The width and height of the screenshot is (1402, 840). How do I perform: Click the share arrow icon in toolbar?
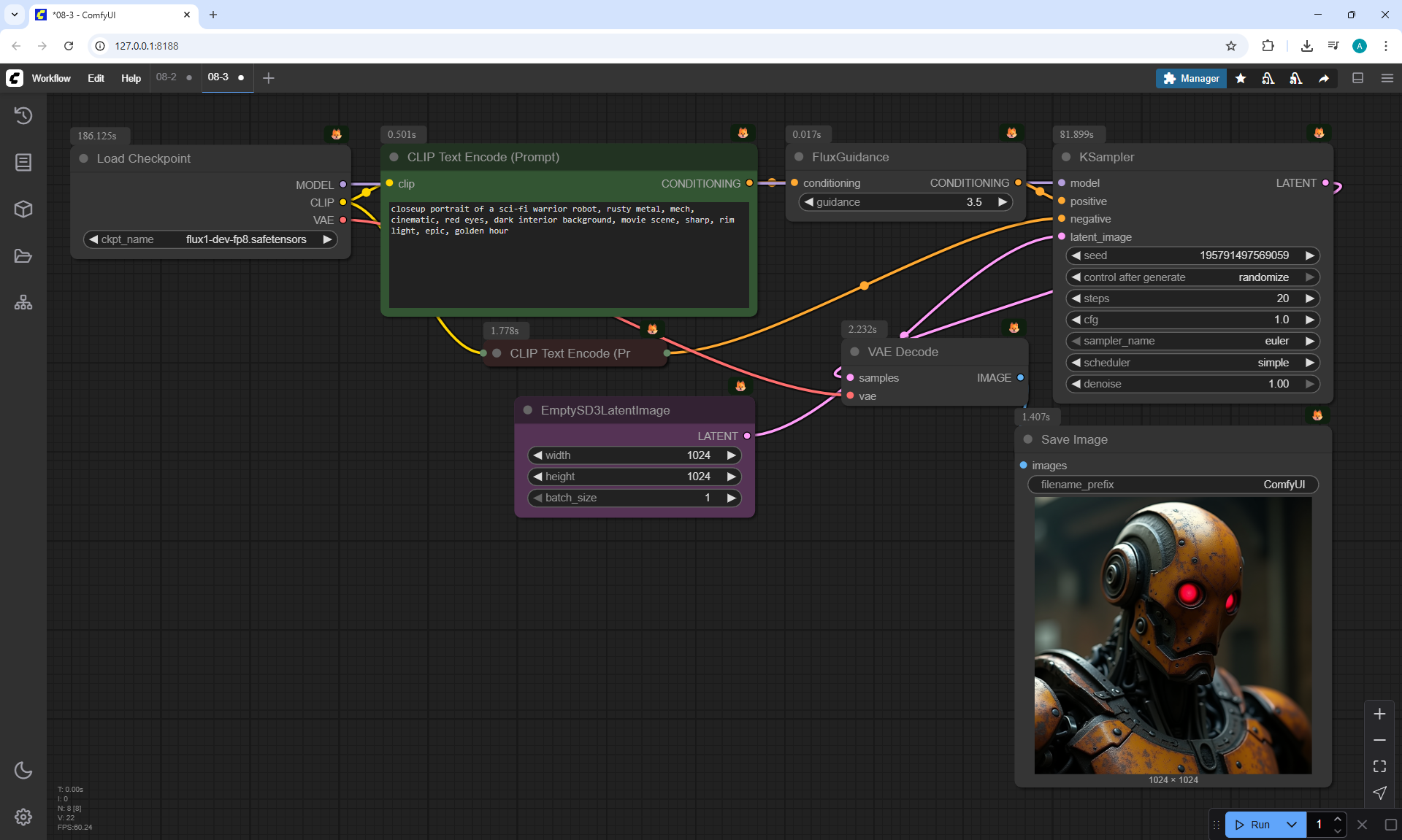coord(1324,78)
